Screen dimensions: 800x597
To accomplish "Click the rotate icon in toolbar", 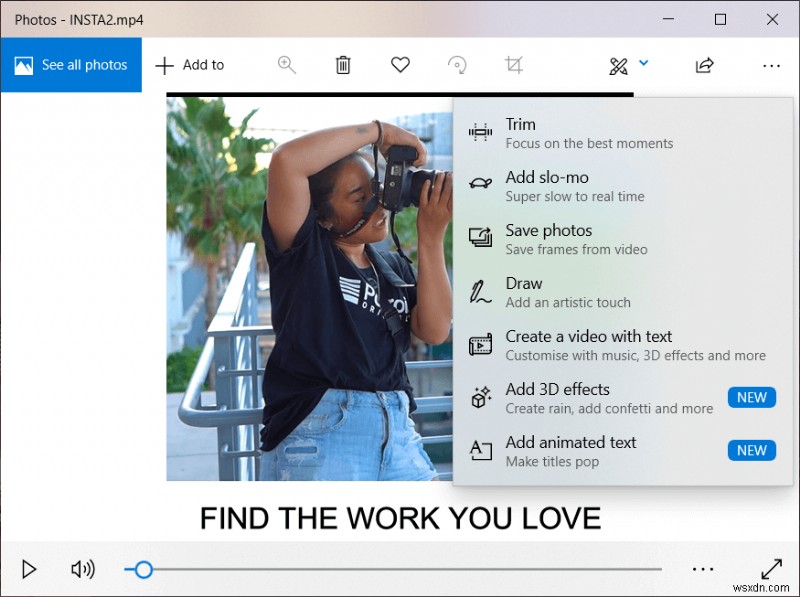I will [x=457, y=65].
